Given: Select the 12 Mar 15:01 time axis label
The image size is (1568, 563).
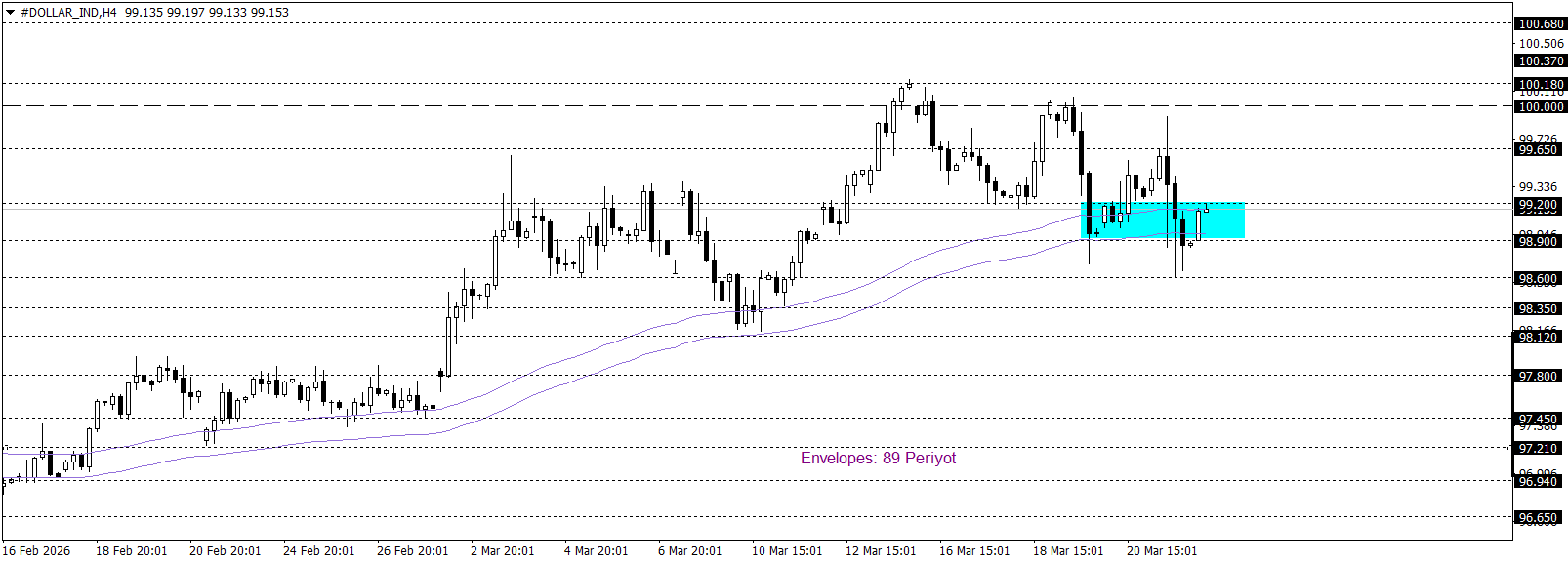Looking at the screenshot, I should pos(881,551).
